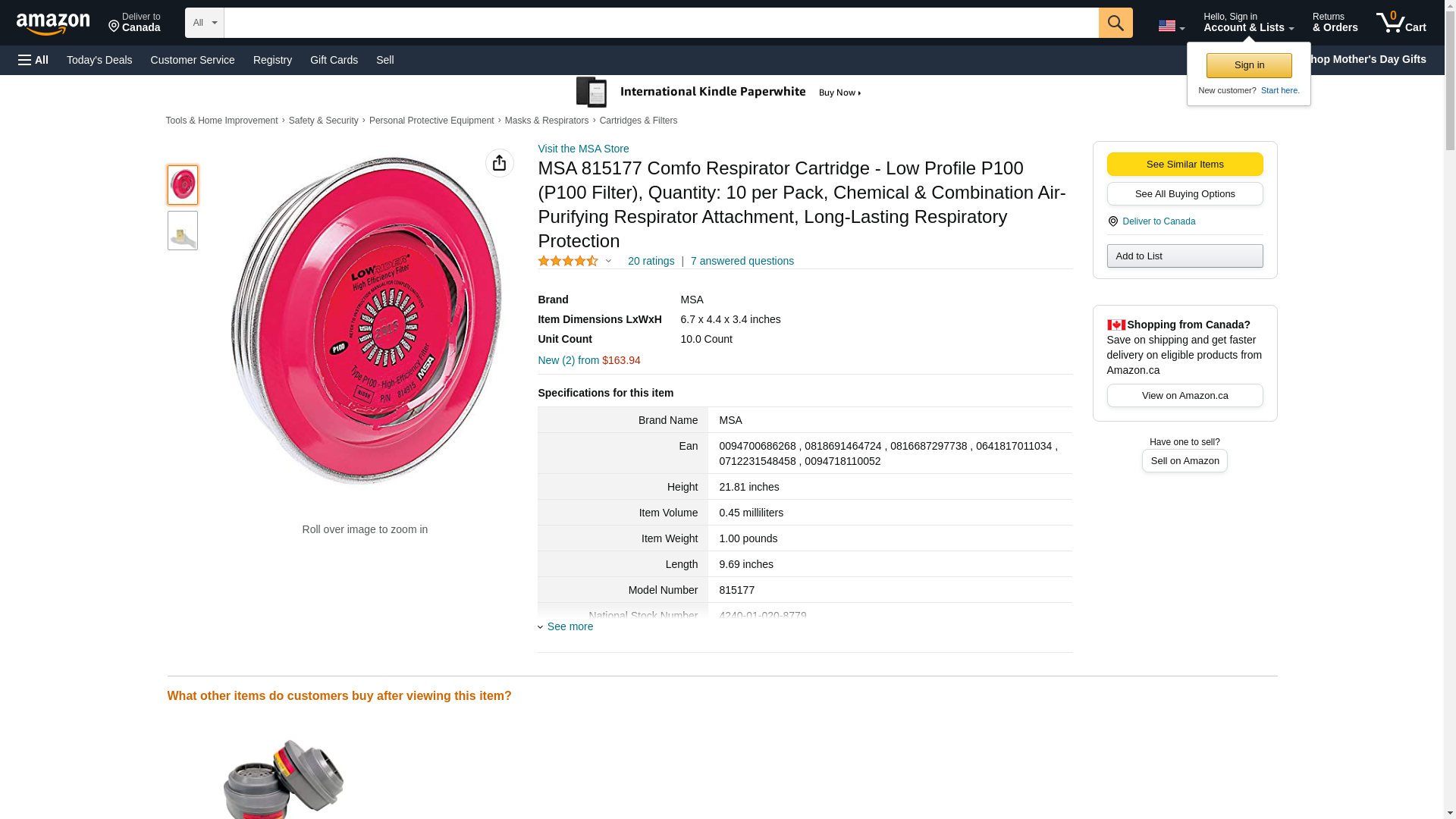Click the Amazon logo
Image resolution: width=1456 pixels, height=819 pixels.
[53, 24]
